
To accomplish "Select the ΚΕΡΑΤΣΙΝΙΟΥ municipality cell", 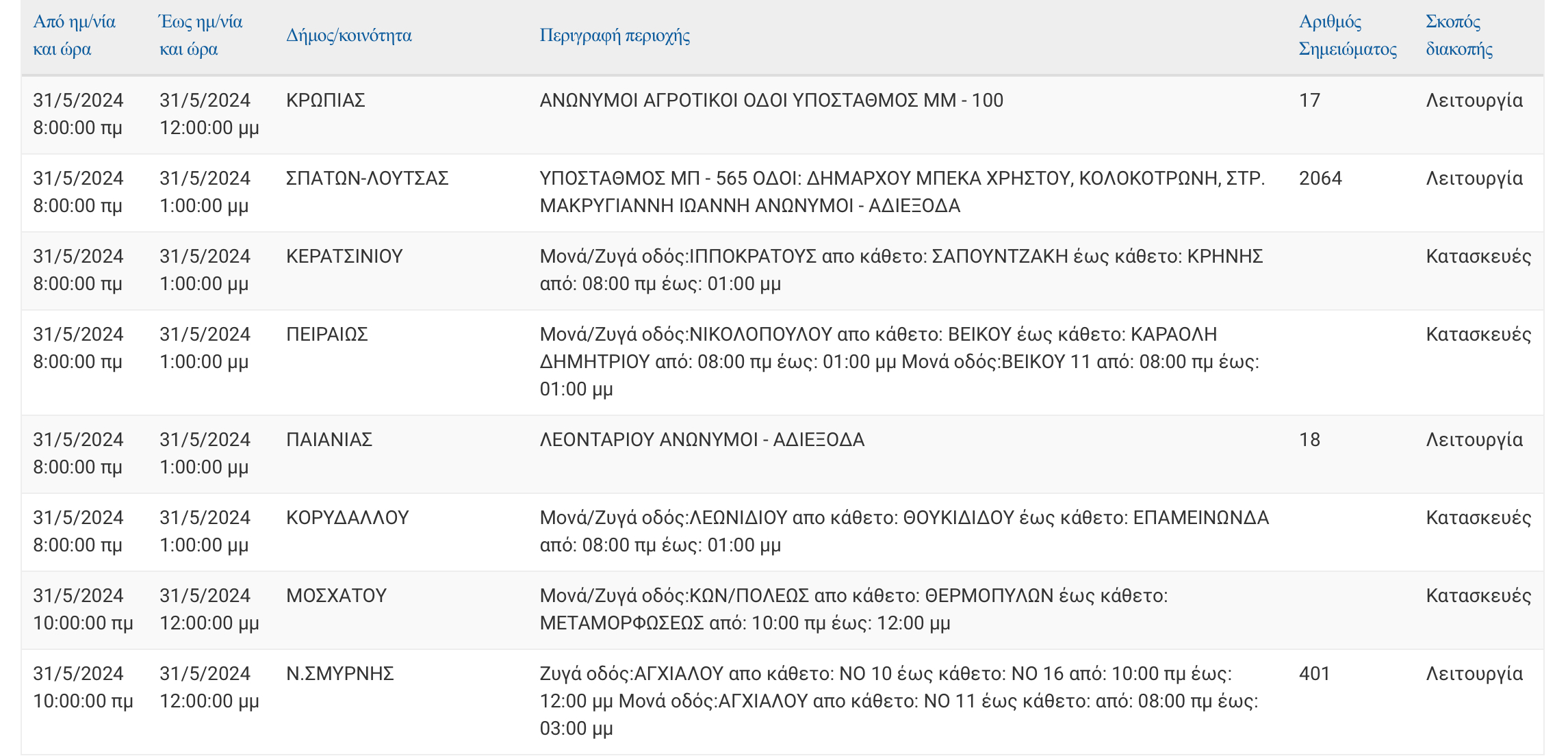I will (344, 257).
